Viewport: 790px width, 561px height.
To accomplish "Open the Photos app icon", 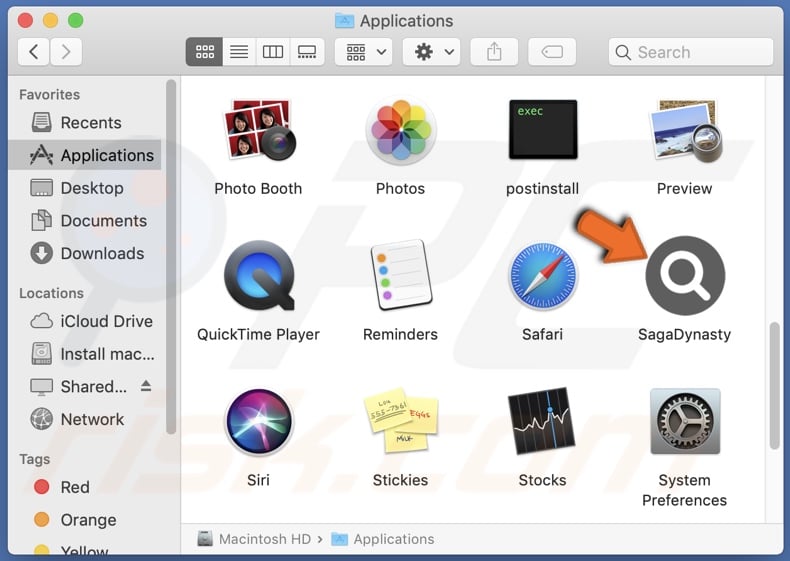I will pos(401,130).
